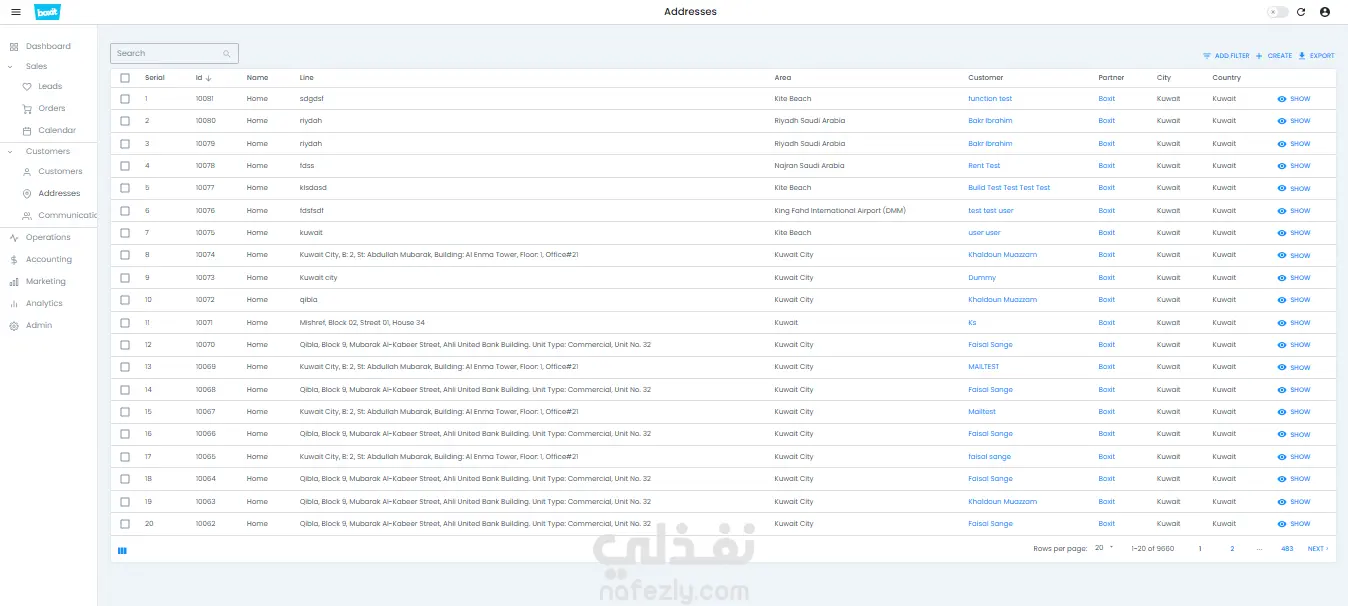1348x606 pixels.
Task: Click the Admin gear icon
Action: tap(14, 326)
